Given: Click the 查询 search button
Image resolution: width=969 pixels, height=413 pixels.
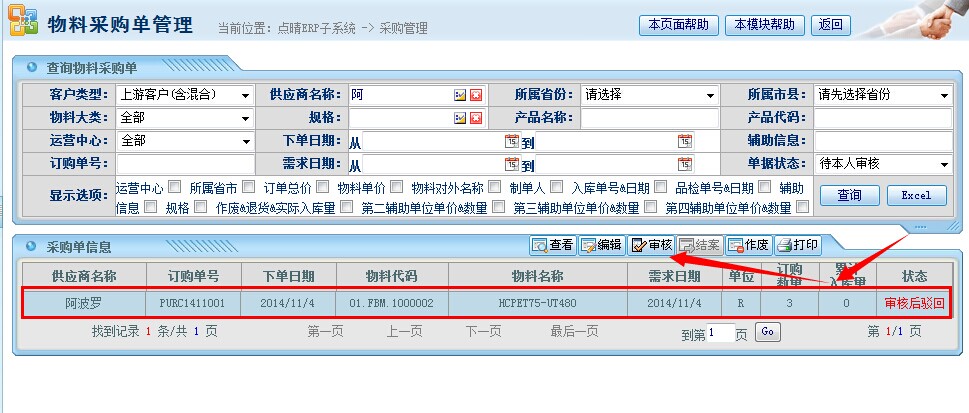Looking at the screenshot, I should [848, 195].
